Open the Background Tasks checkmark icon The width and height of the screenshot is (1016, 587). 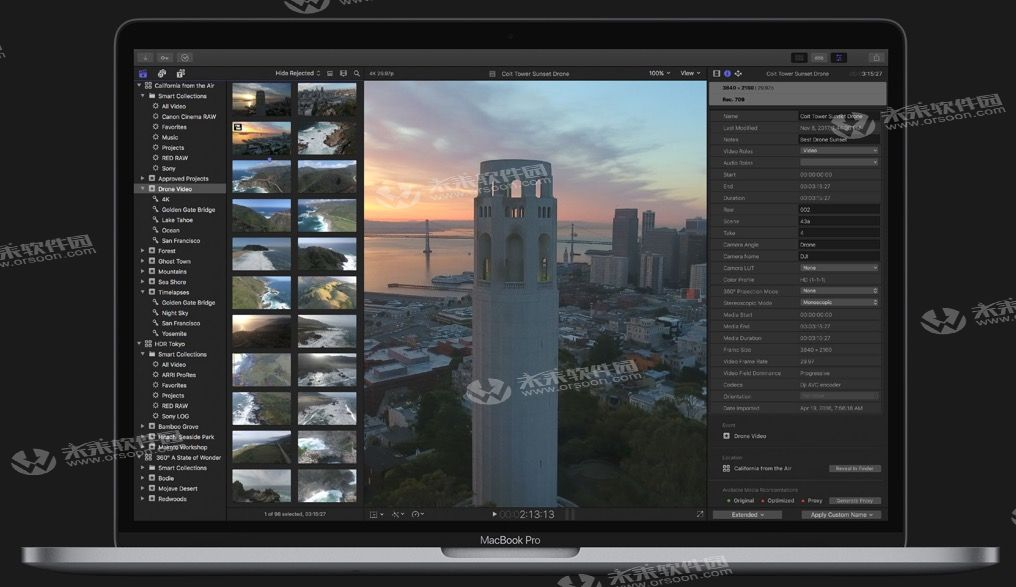185,58
